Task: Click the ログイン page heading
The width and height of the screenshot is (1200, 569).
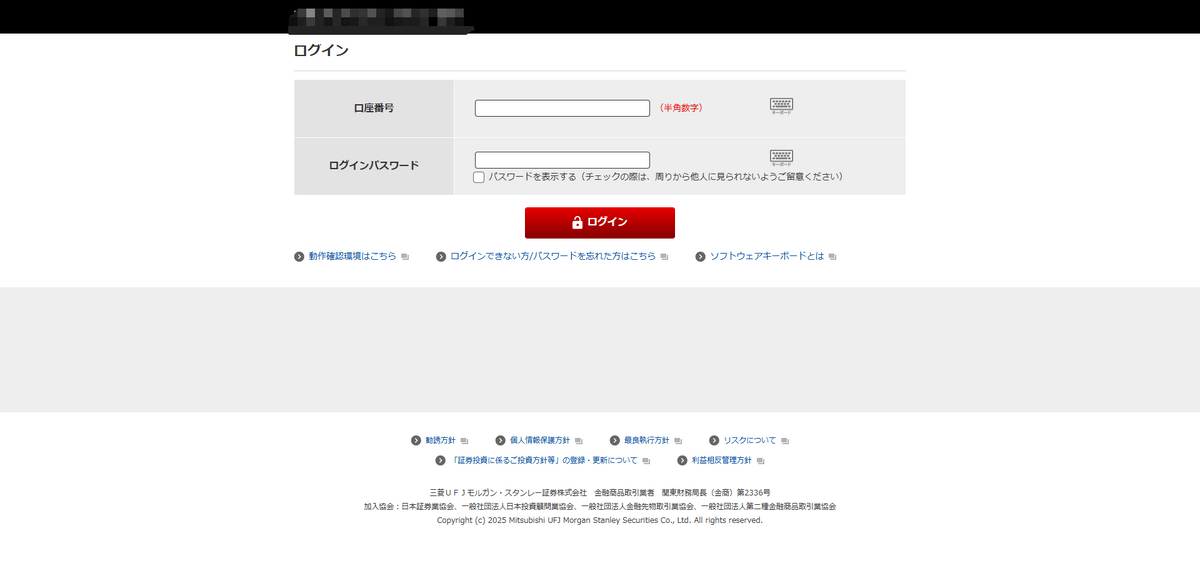Action: click(x=321, y=50)
